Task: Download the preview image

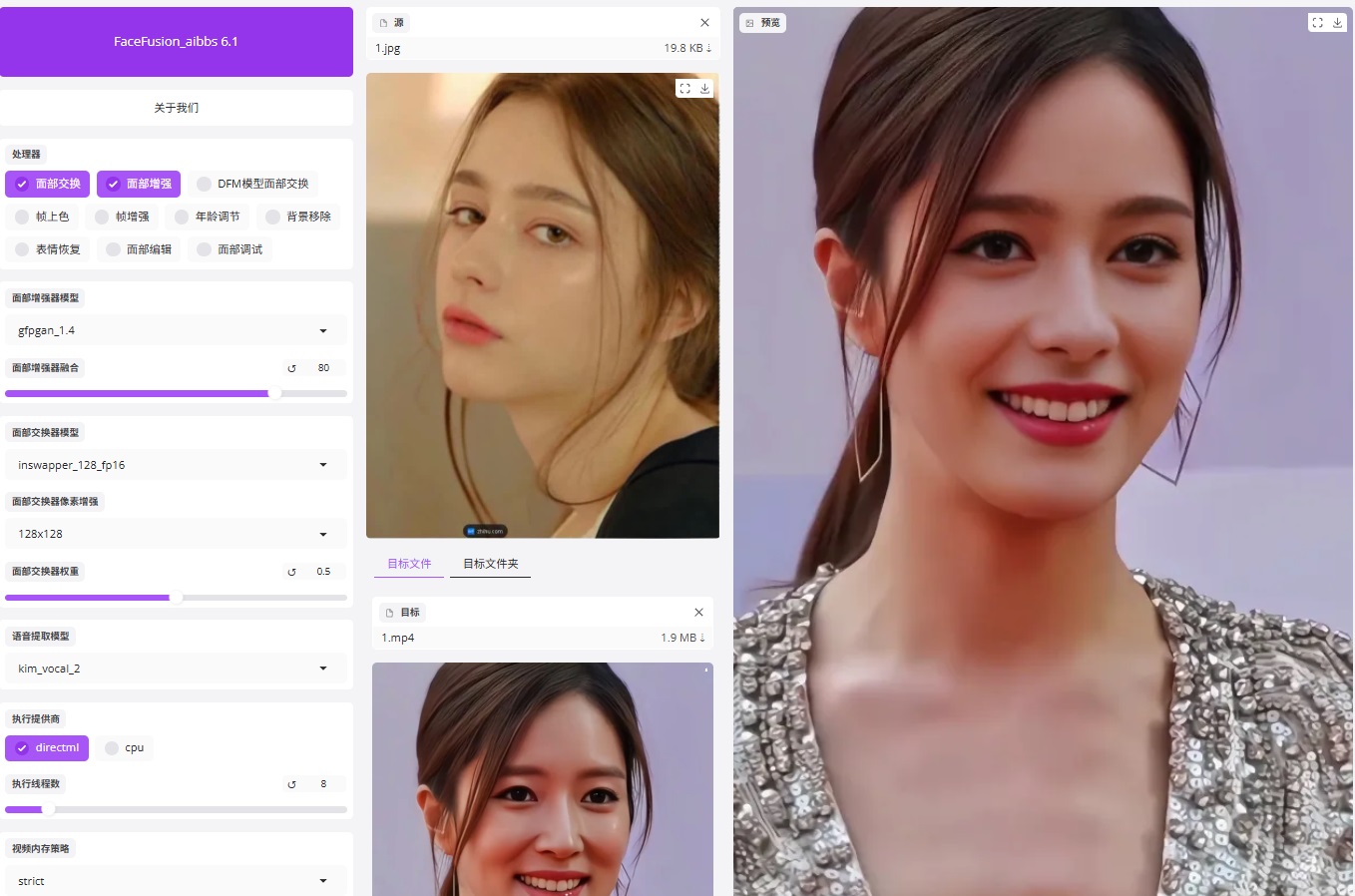Action: click(1337, 23)
